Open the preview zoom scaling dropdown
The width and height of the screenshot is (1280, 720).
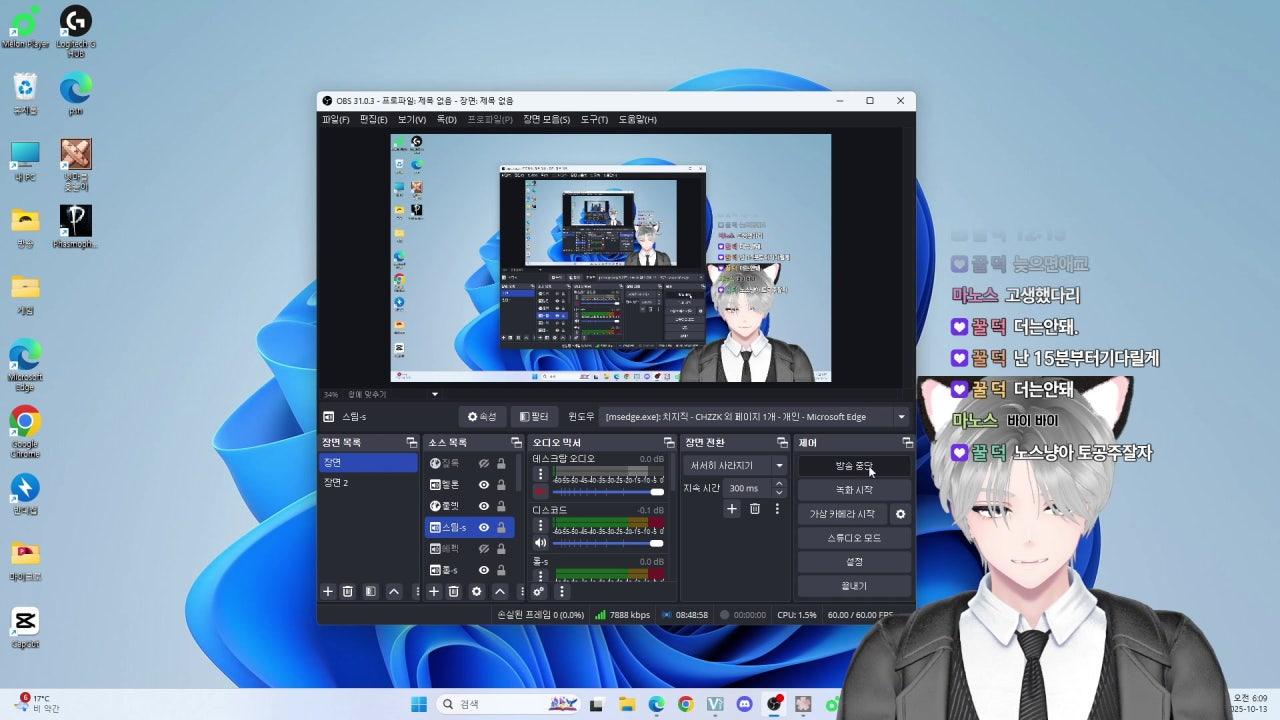point(434,394)
